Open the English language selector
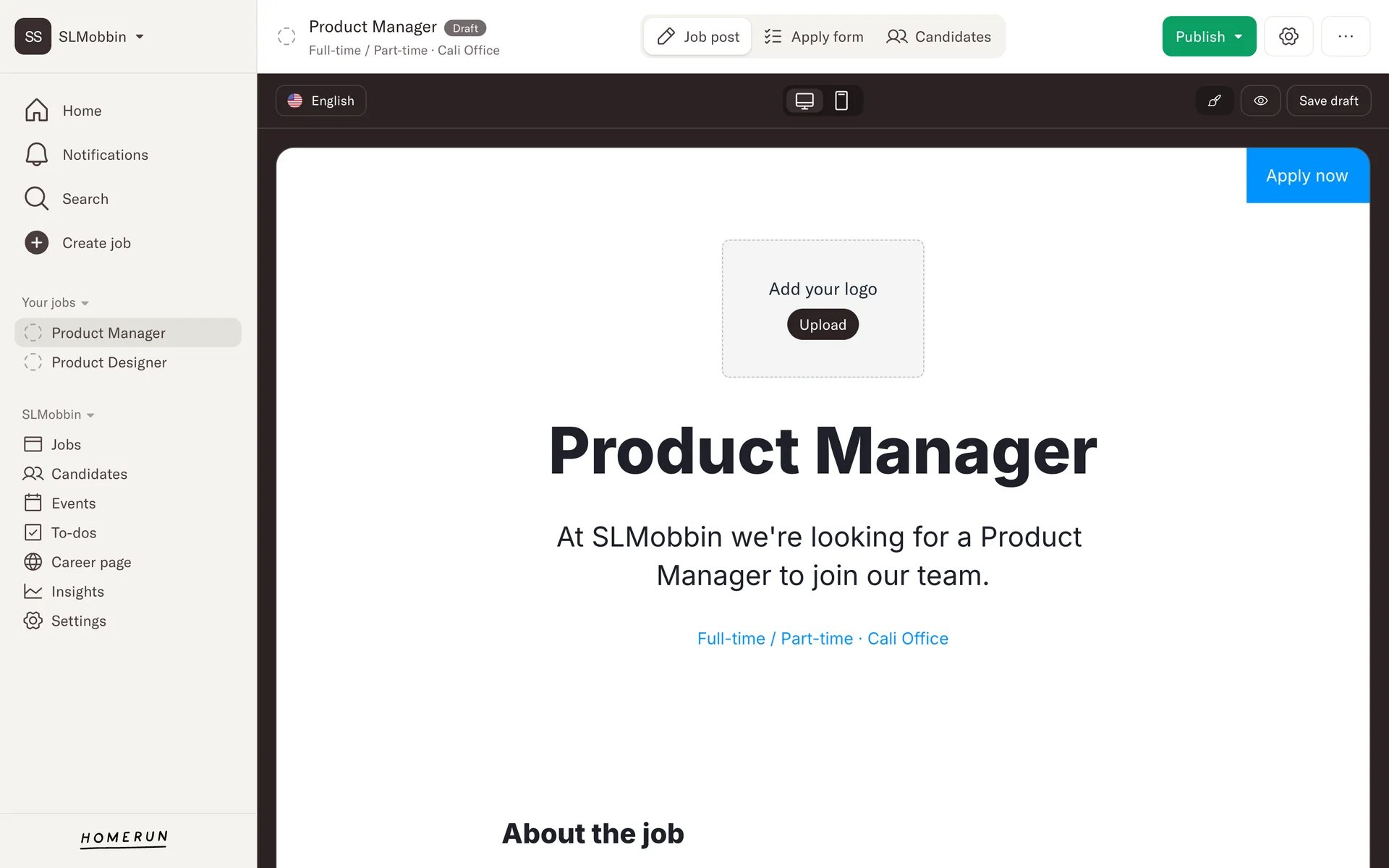The image size is (1389, 868). coord(320,101)
